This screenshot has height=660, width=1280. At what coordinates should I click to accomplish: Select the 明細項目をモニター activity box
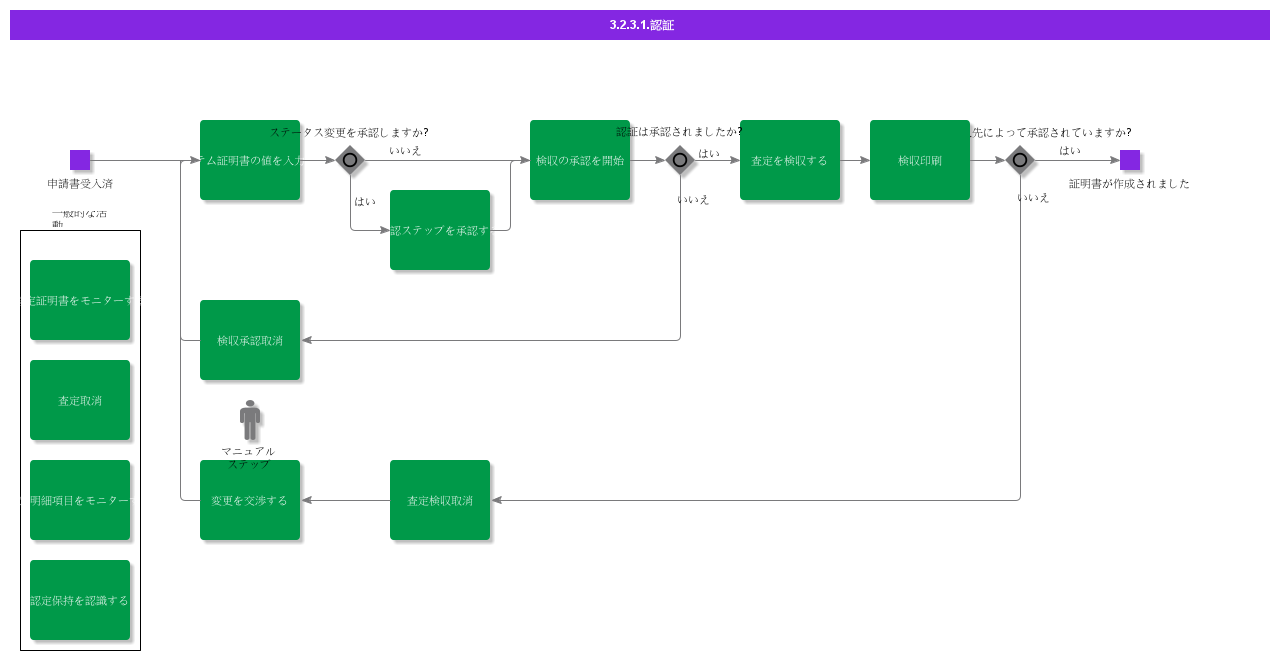[80, 500]
